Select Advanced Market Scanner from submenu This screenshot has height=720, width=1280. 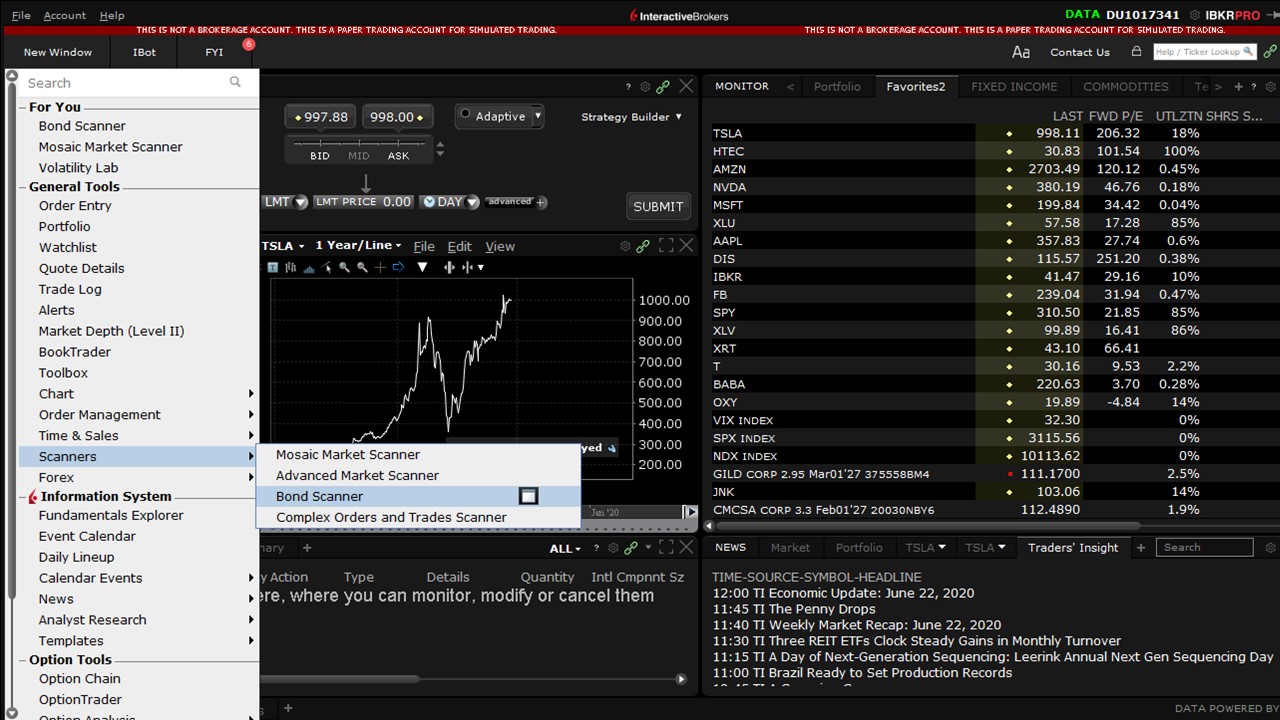coord(357,475)
